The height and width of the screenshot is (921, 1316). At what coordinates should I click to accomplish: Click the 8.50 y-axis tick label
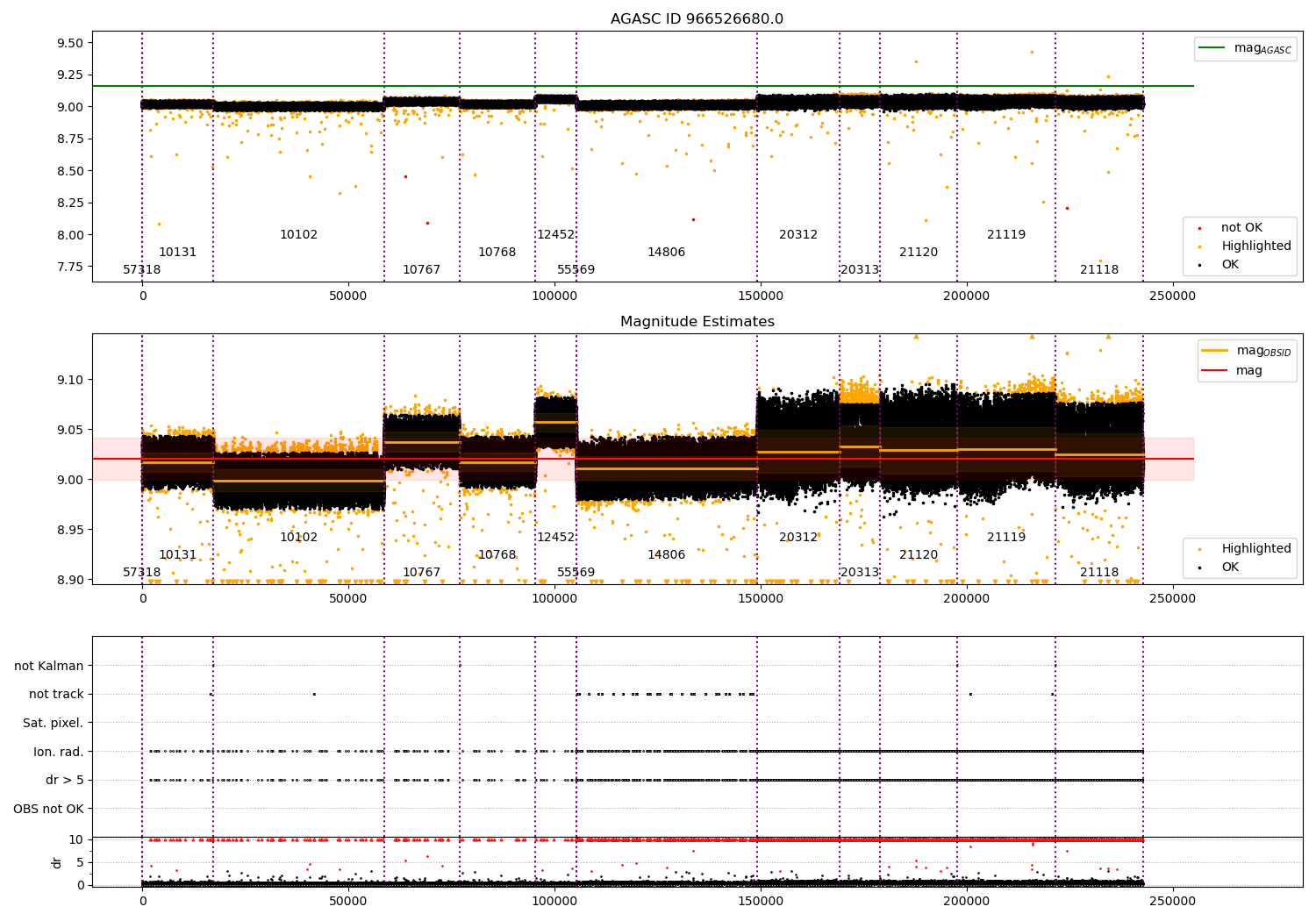click(70, 171)
